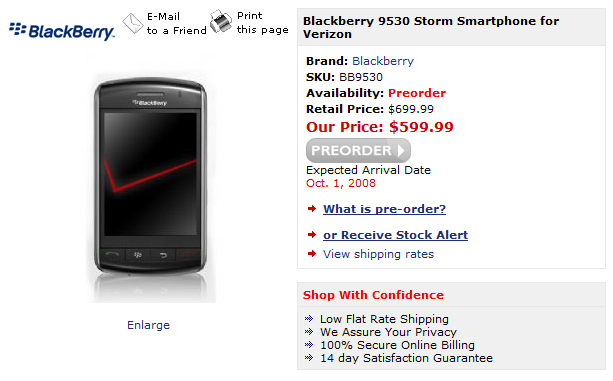Viewport: 613px width, 381px height.
Task: Click red arrow beside What is pre-order
Action: click(312, 209)
